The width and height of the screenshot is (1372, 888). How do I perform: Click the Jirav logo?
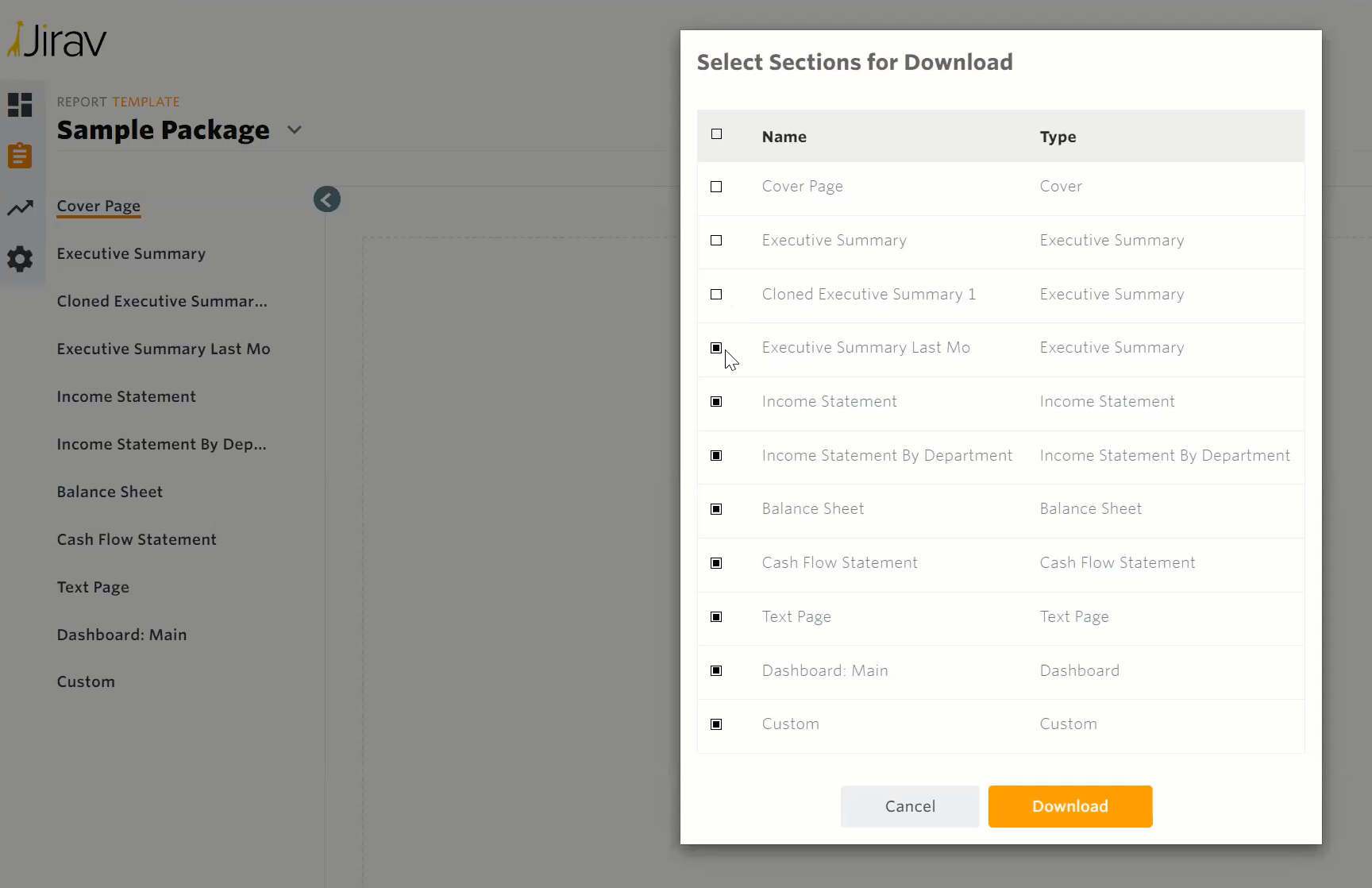coord(57,40)
